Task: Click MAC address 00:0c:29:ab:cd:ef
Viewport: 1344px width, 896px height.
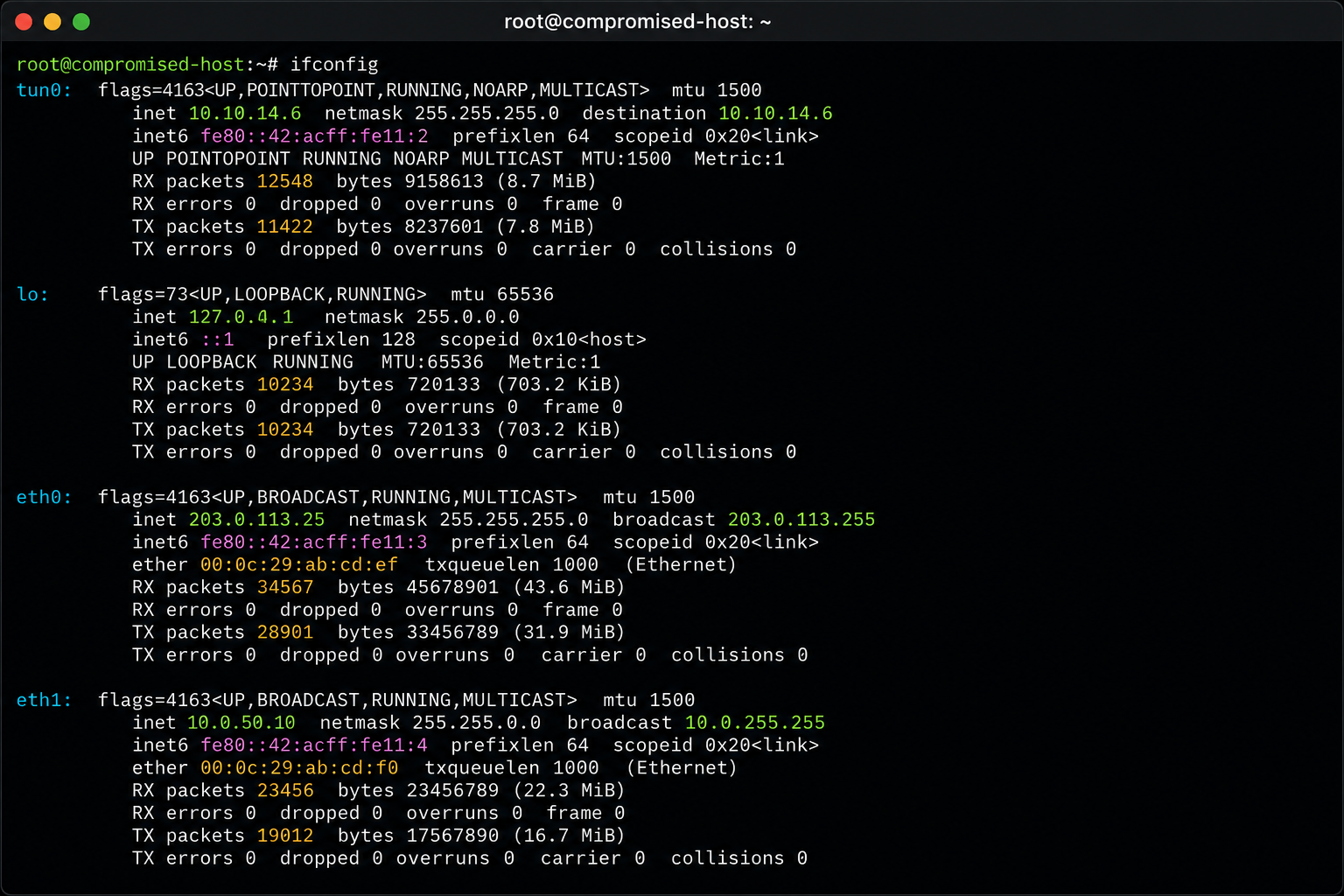Action: click(299, 565)
